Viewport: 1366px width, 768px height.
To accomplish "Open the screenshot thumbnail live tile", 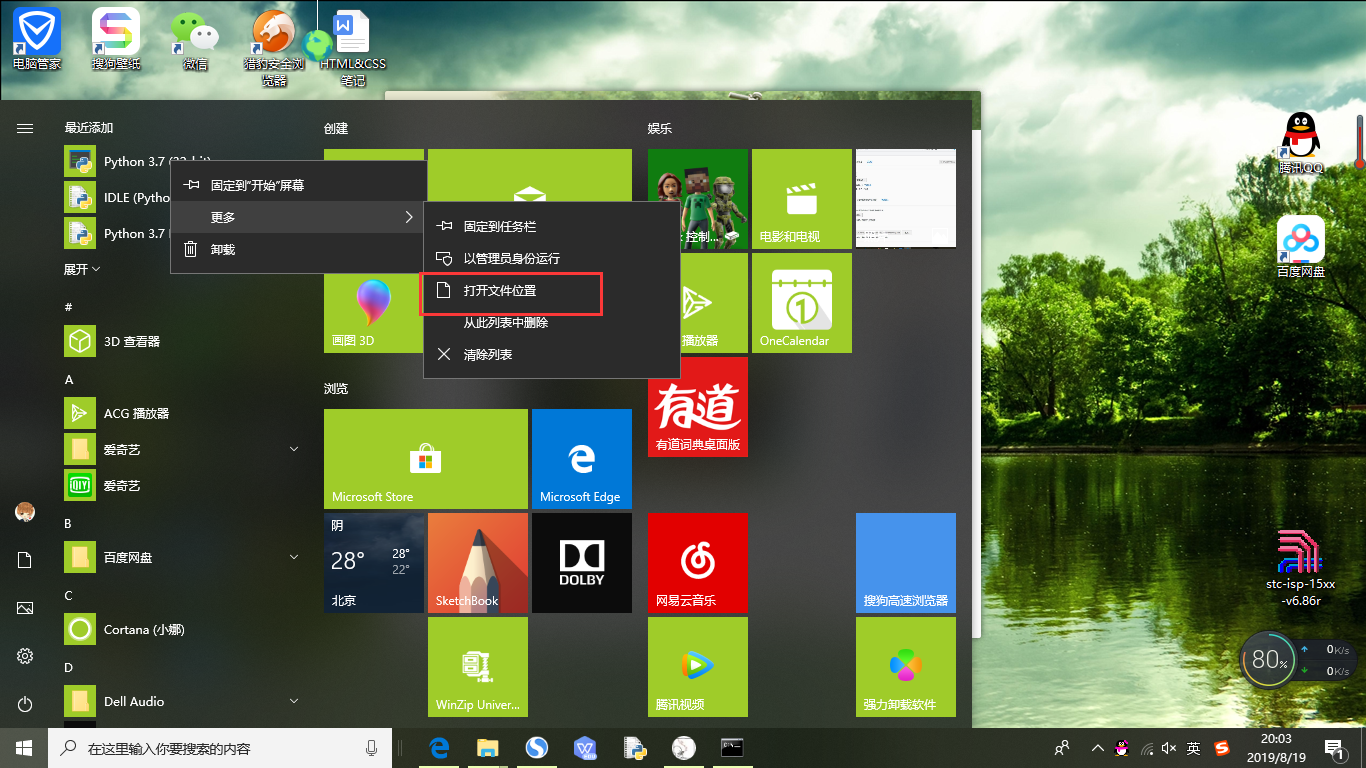I will [x=906, y=199].
